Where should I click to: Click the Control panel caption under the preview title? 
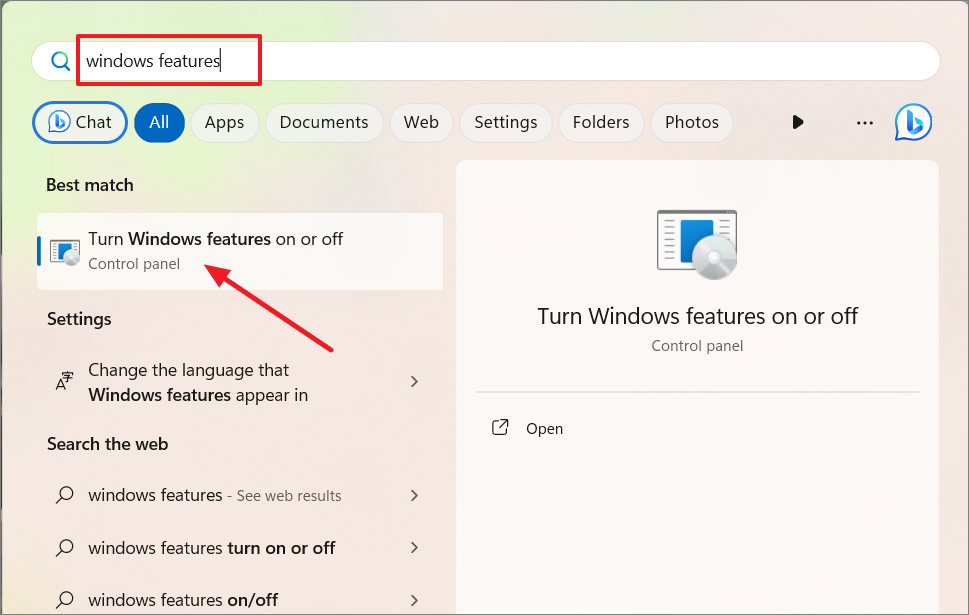tap(697, 346)
